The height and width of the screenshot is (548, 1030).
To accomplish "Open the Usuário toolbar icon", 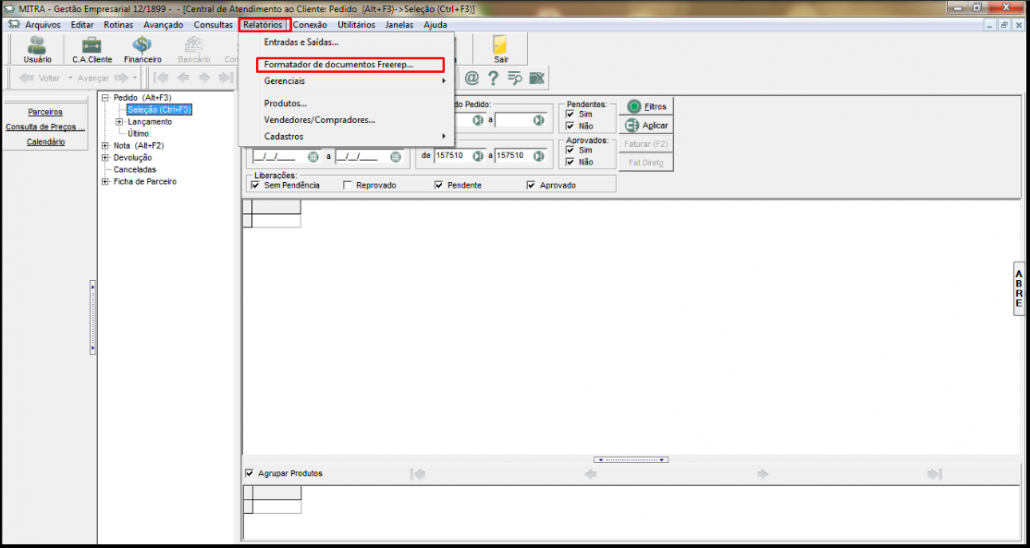I will tap(37, 48).
